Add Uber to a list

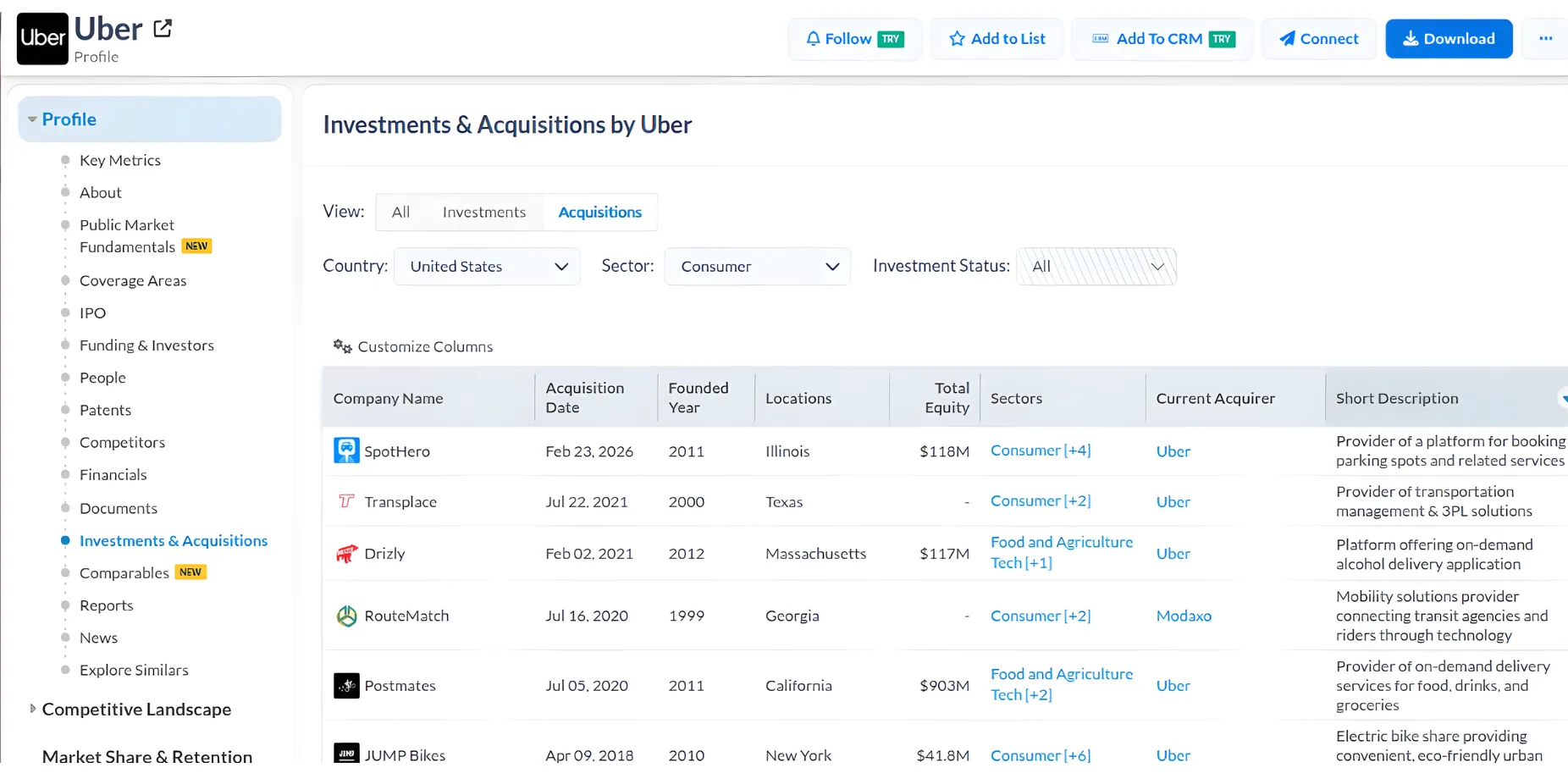tap(997, 39)
